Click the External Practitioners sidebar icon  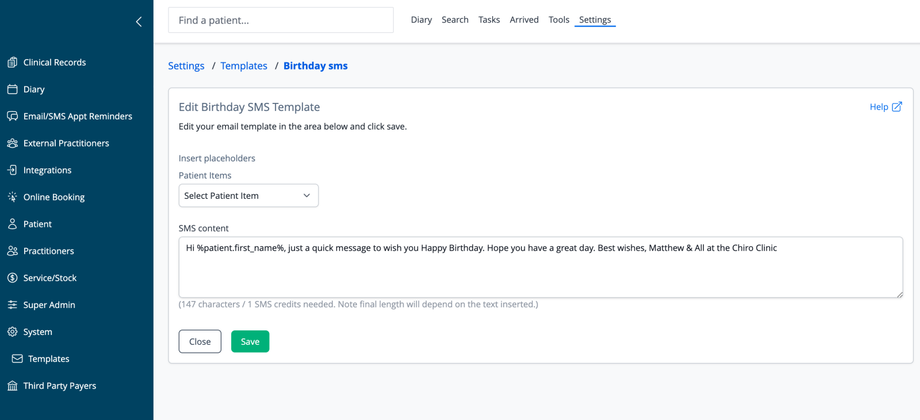click(12, 143)
